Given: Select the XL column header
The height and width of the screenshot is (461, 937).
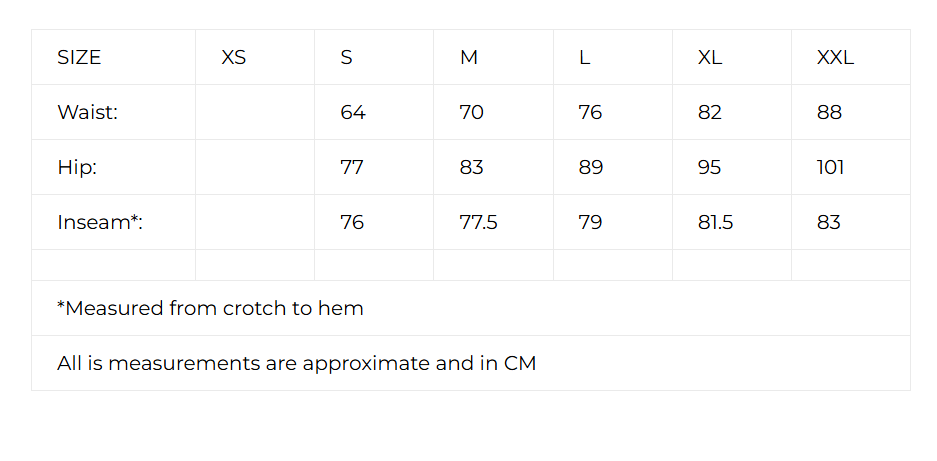Looking at the screenshot, I should tap(710, 57).
